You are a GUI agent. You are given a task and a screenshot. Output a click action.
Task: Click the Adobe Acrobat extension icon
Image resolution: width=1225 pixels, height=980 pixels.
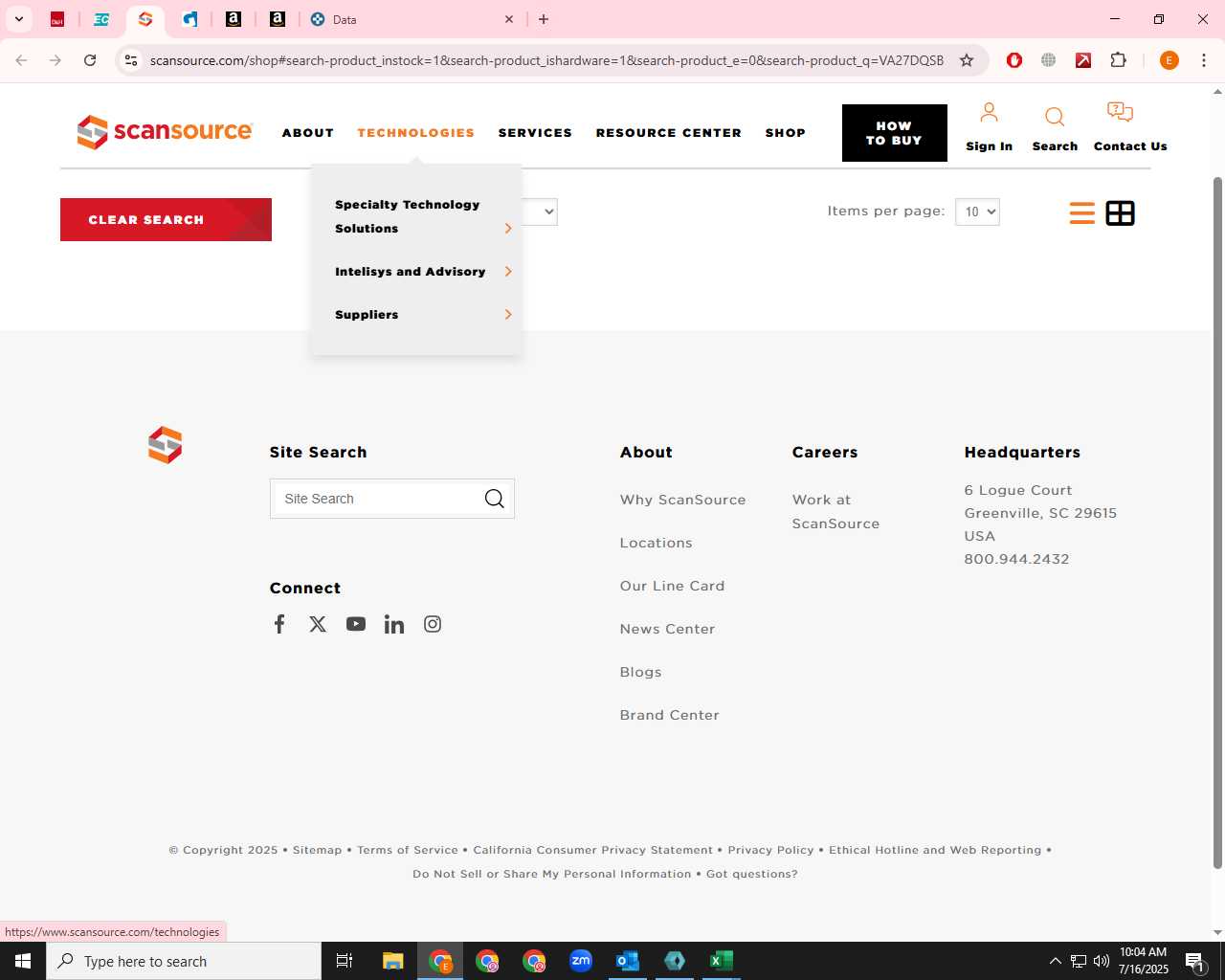coord(1083,60)
